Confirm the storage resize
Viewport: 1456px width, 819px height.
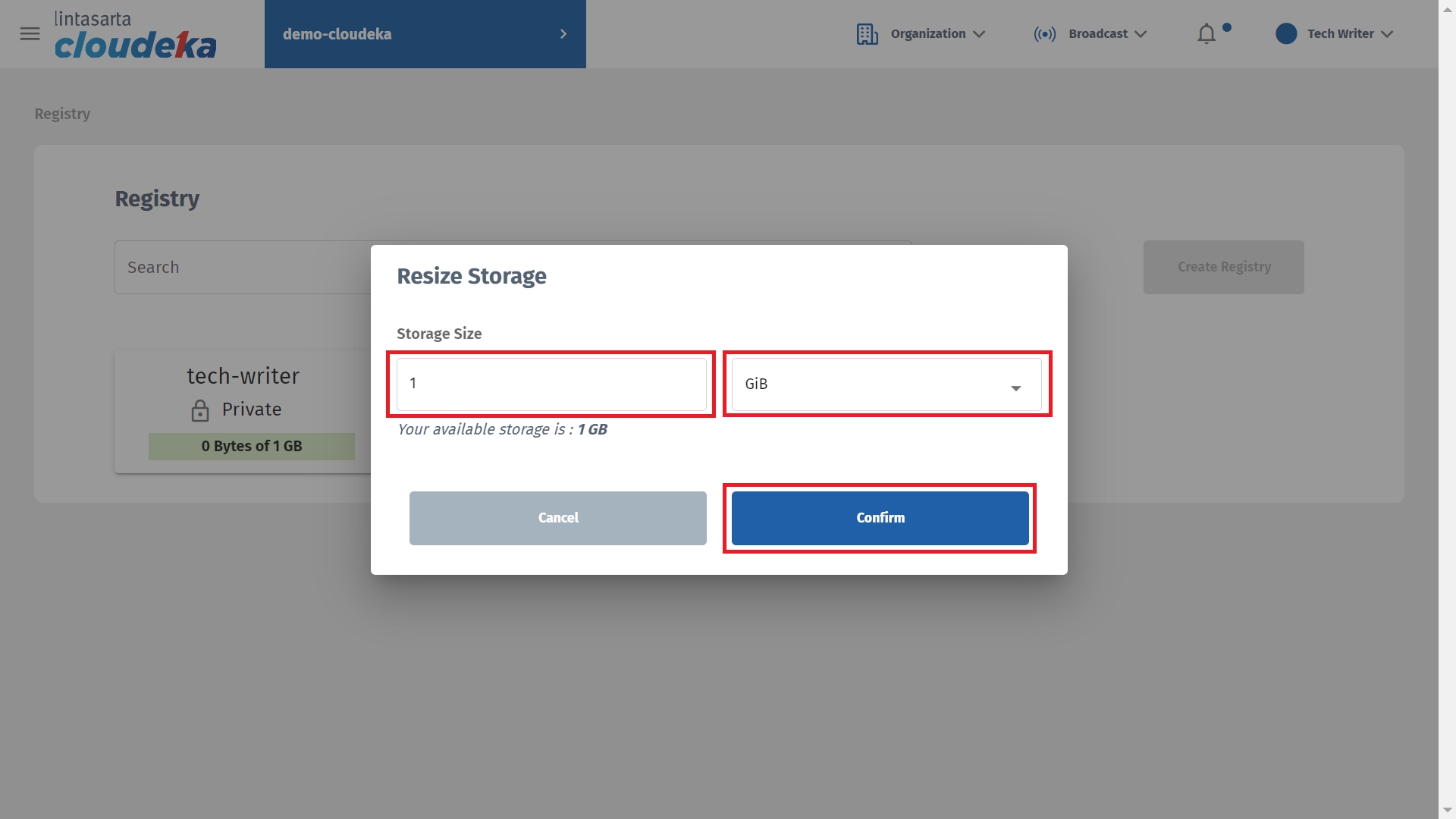pyautogui.click(x=880, y=518)
